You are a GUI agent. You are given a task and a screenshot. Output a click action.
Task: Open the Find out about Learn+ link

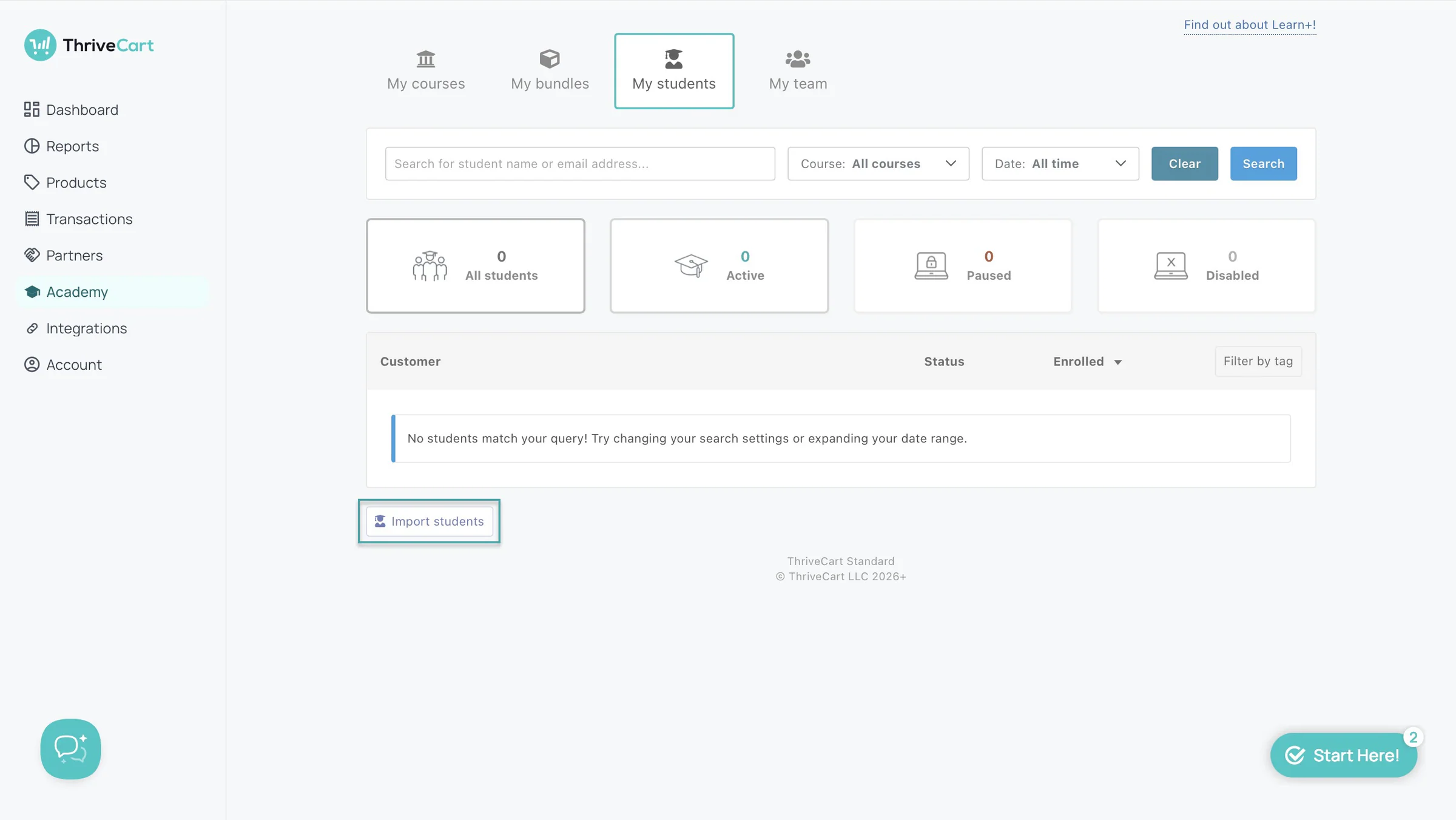tap(1250, 25)
